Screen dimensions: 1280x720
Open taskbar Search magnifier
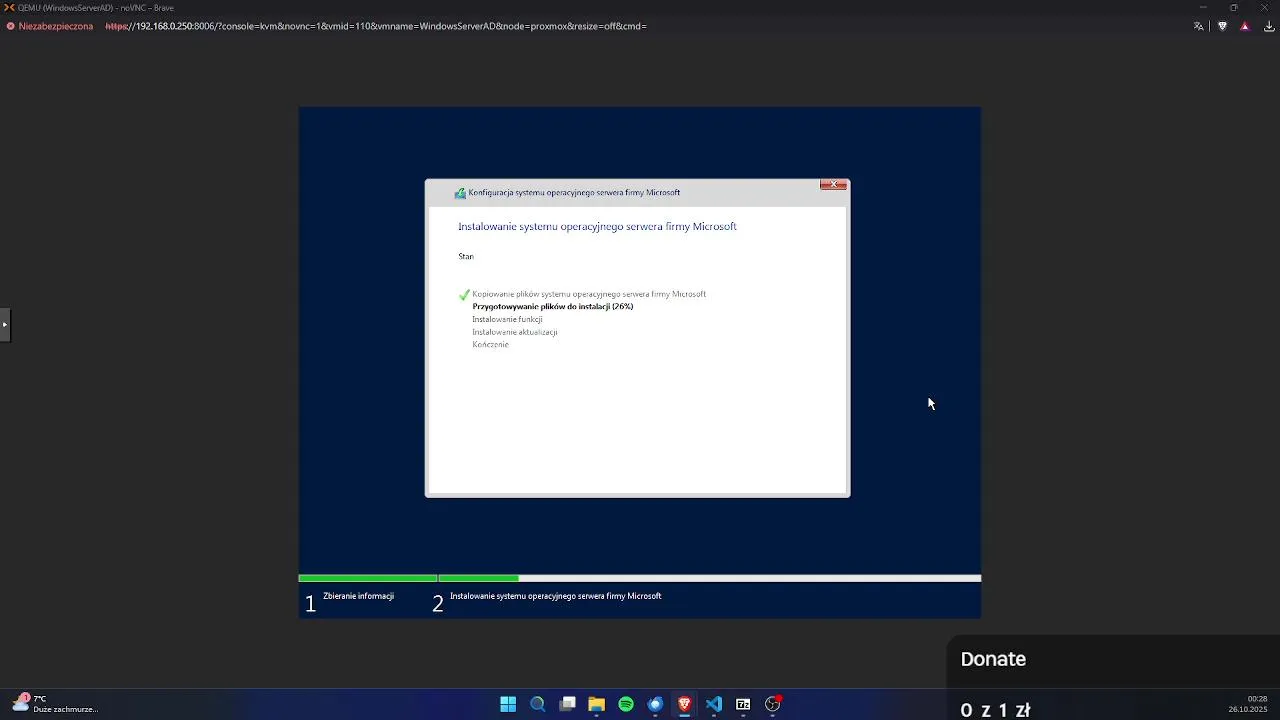(x=537, y=704)
